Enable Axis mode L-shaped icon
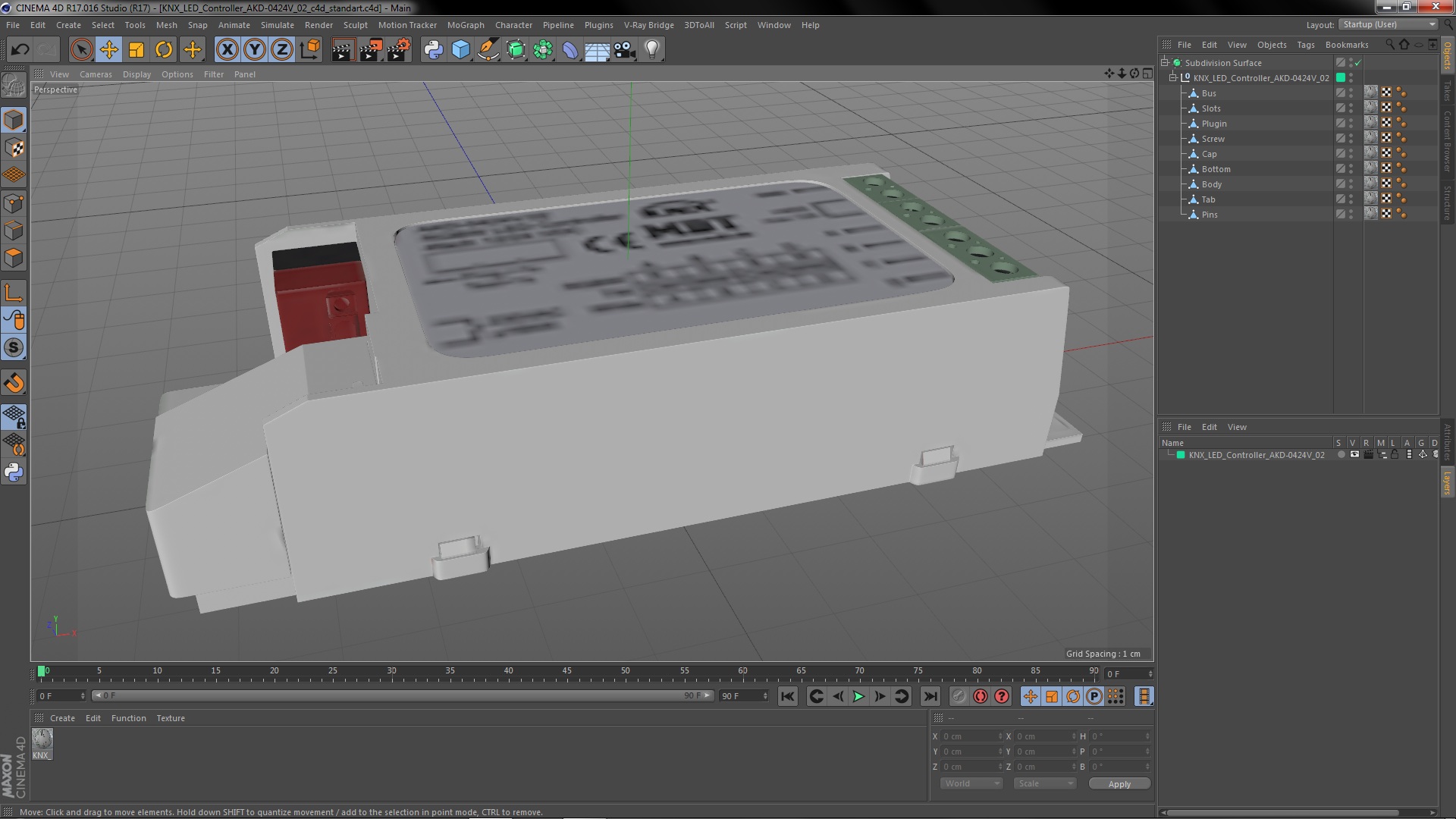 (x=14, y=293)
